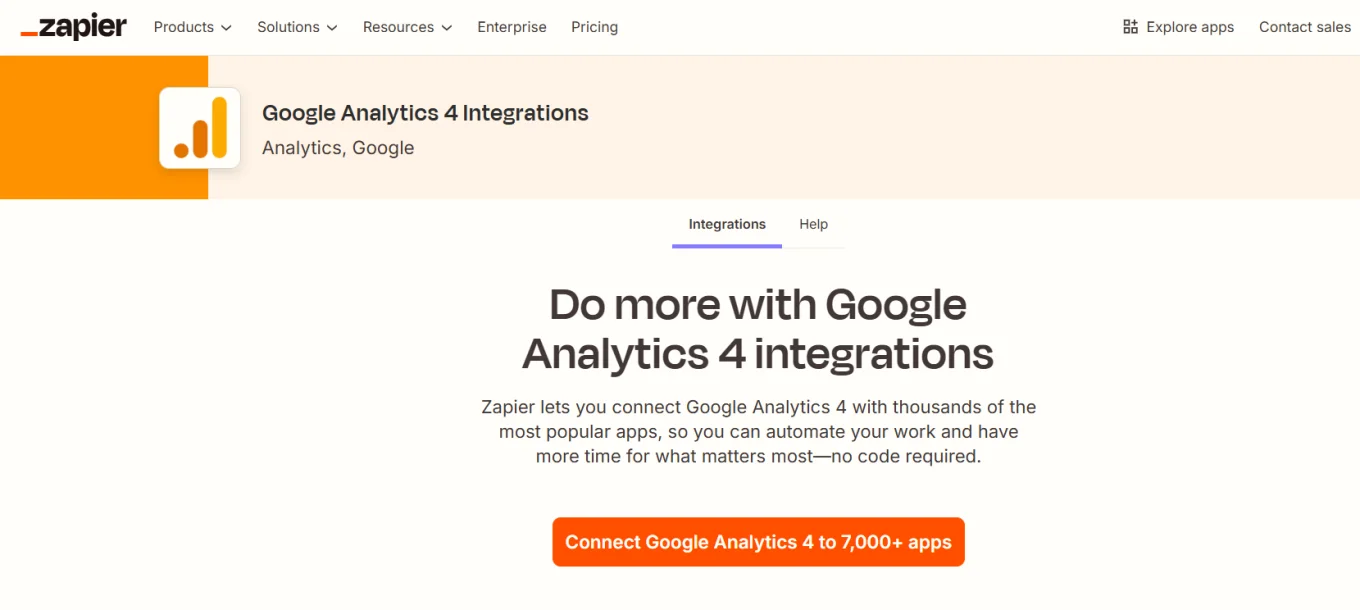Viewport: 1360px width, 610px height.
Task: Click the Analytics, Google category text
Action: pos(337,147)
